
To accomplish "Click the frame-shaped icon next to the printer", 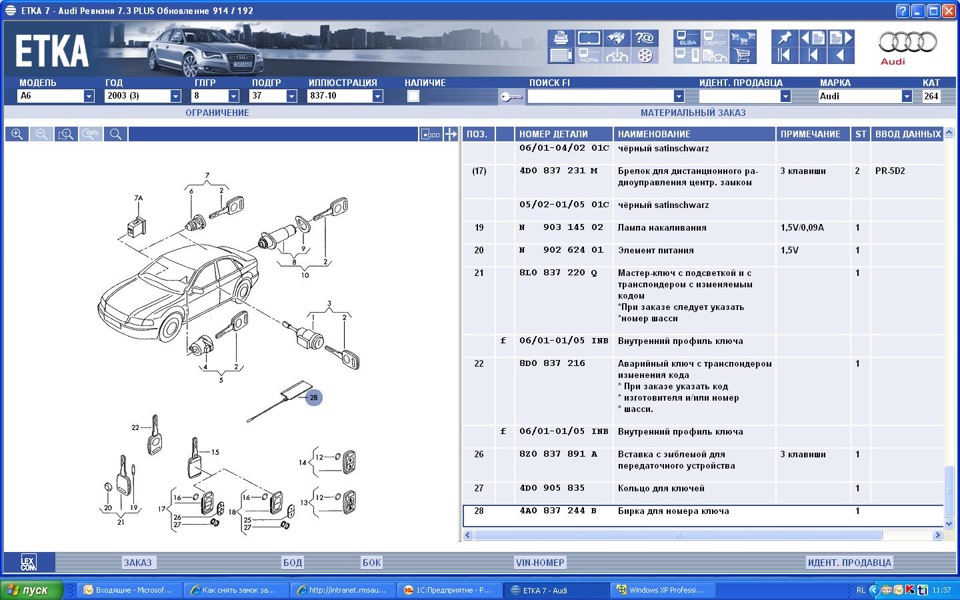I will [589, 38].
